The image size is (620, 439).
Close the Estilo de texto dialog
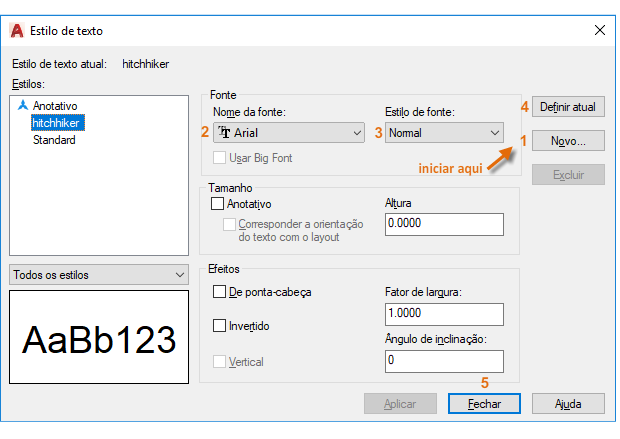[x=599, y=30]
